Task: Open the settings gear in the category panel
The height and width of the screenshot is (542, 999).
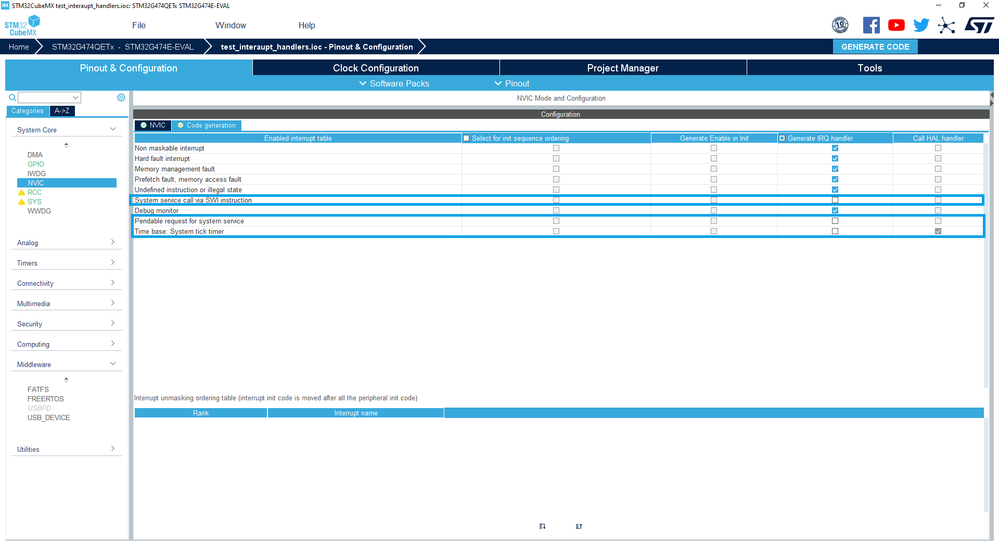Action: click(121, 97)
